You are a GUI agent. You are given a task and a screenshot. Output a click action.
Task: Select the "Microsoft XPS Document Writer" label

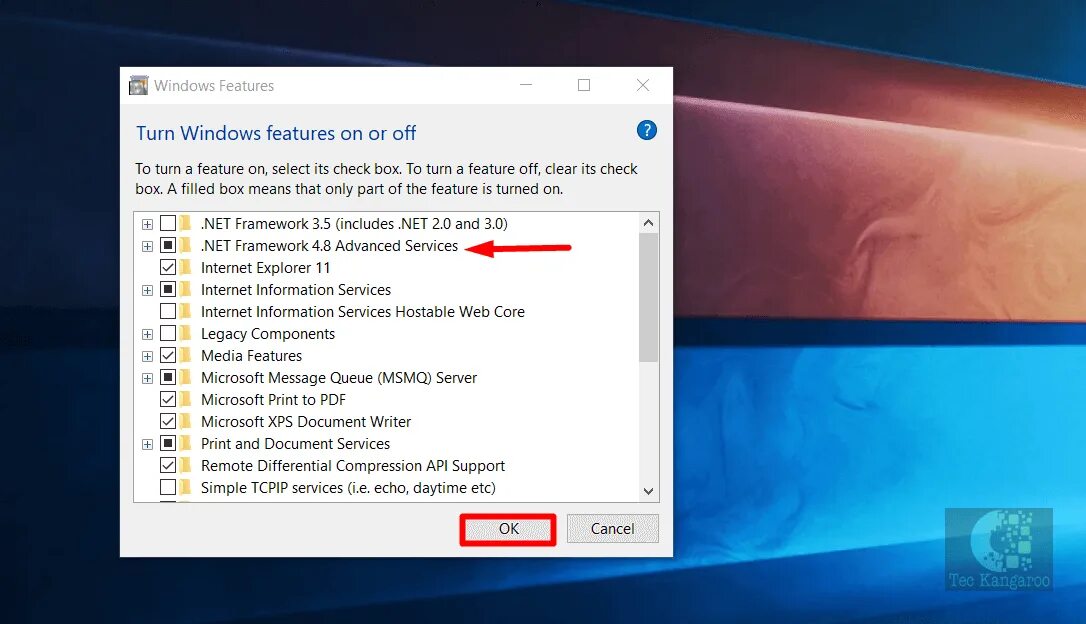(x=305, y=422)
